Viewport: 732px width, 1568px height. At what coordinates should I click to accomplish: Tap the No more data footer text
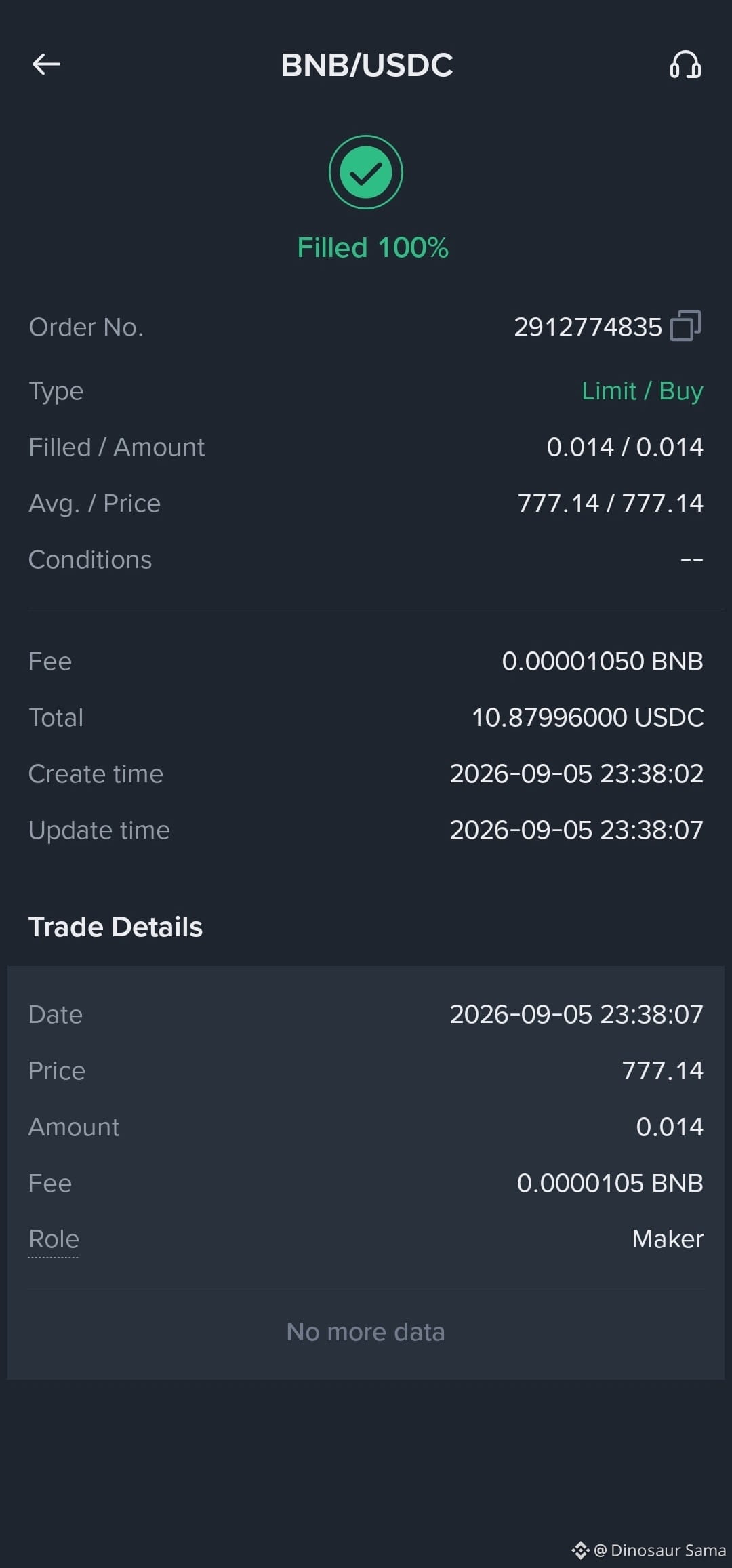[366, 1331]
